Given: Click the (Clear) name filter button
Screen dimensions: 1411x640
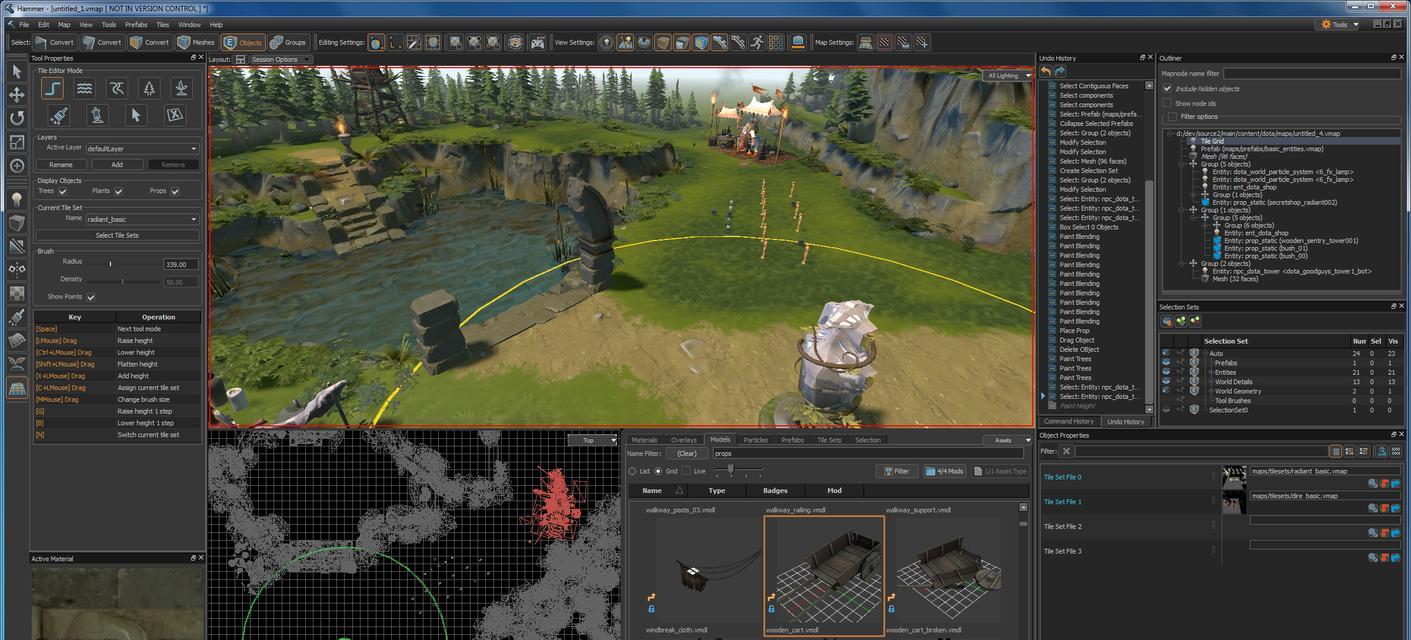Looking at the screenshot, I should coord(686,453).
